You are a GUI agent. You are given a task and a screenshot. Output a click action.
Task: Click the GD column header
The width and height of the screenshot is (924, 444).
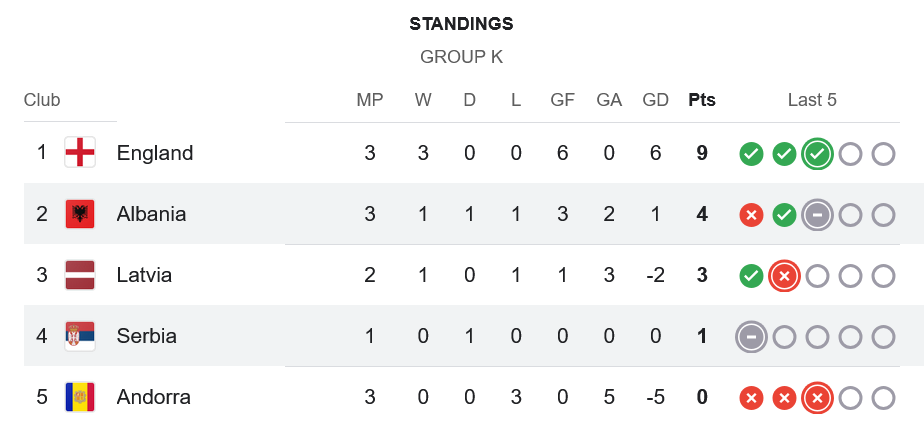click(x=656, y=100)
